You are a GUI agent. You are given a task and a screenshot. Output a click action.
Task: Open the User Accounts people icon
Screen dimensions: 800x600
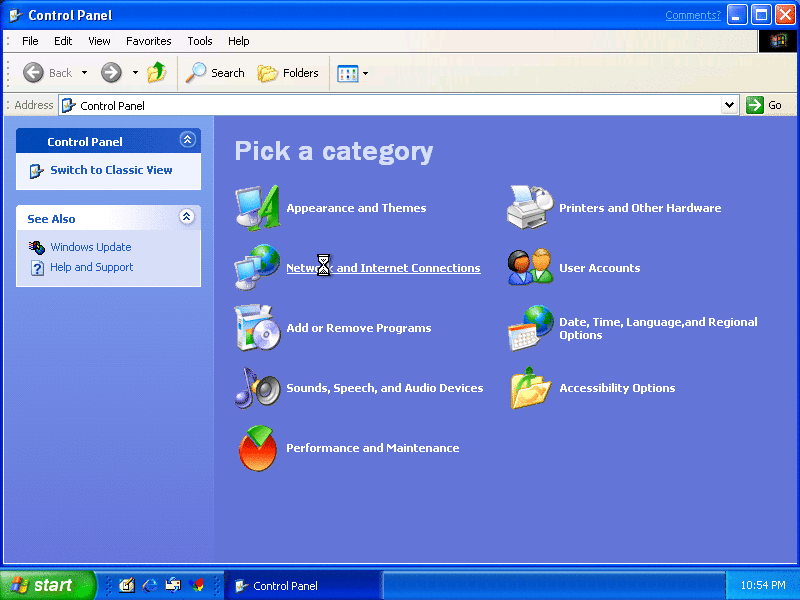(x=530, y=267)
